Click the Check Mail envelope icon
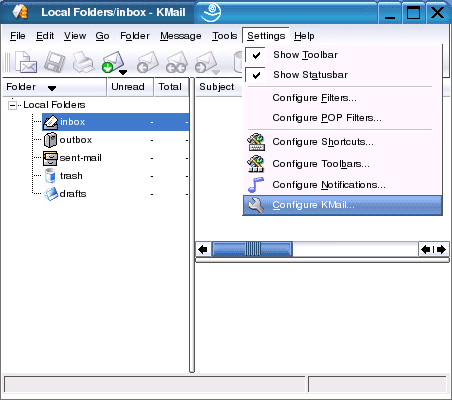 [x=113, y=61]
